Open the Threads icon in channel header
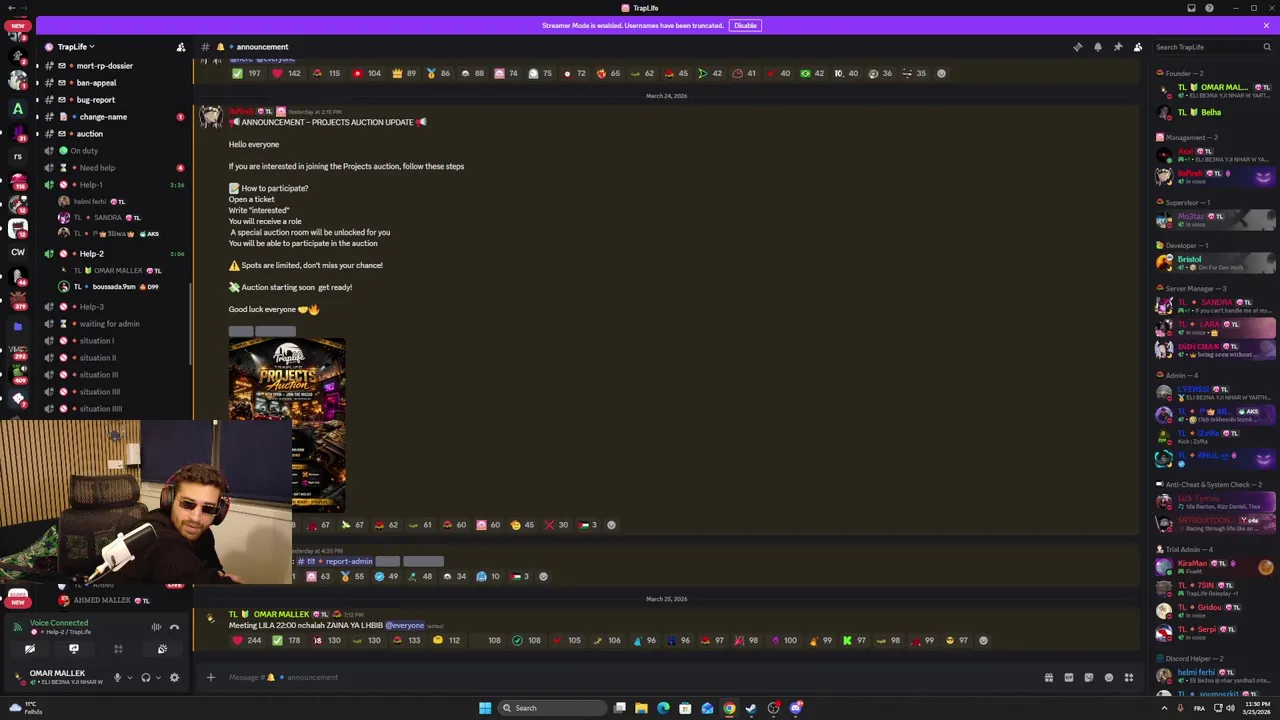The image size is (1280, 720). click(x=1078, y=47)
